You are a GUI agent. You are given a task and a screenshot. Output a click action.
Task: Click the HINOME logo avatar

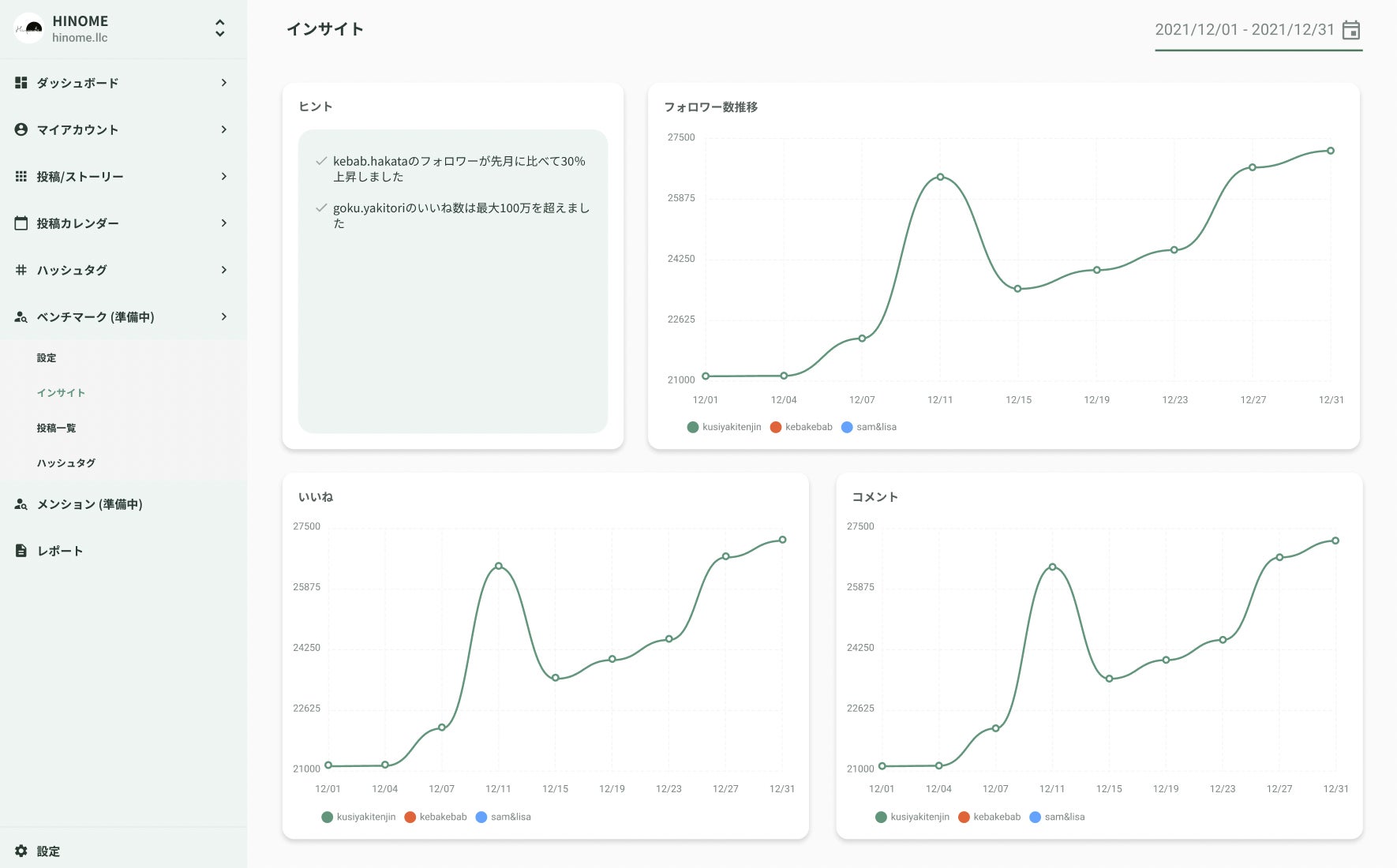click(29, 28)
